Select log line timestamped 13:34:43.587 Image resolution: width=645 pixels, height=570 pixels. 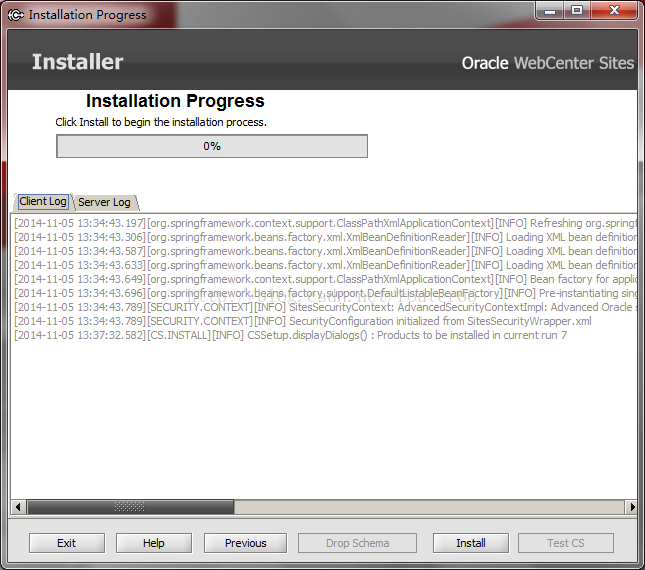[x=325, y=251]
